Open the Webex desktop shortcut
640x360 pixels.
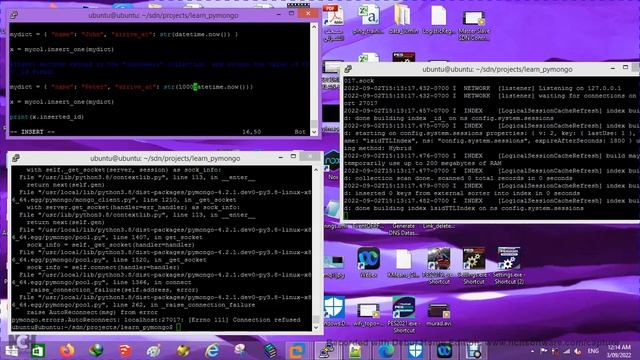click(x=368, y=263)
